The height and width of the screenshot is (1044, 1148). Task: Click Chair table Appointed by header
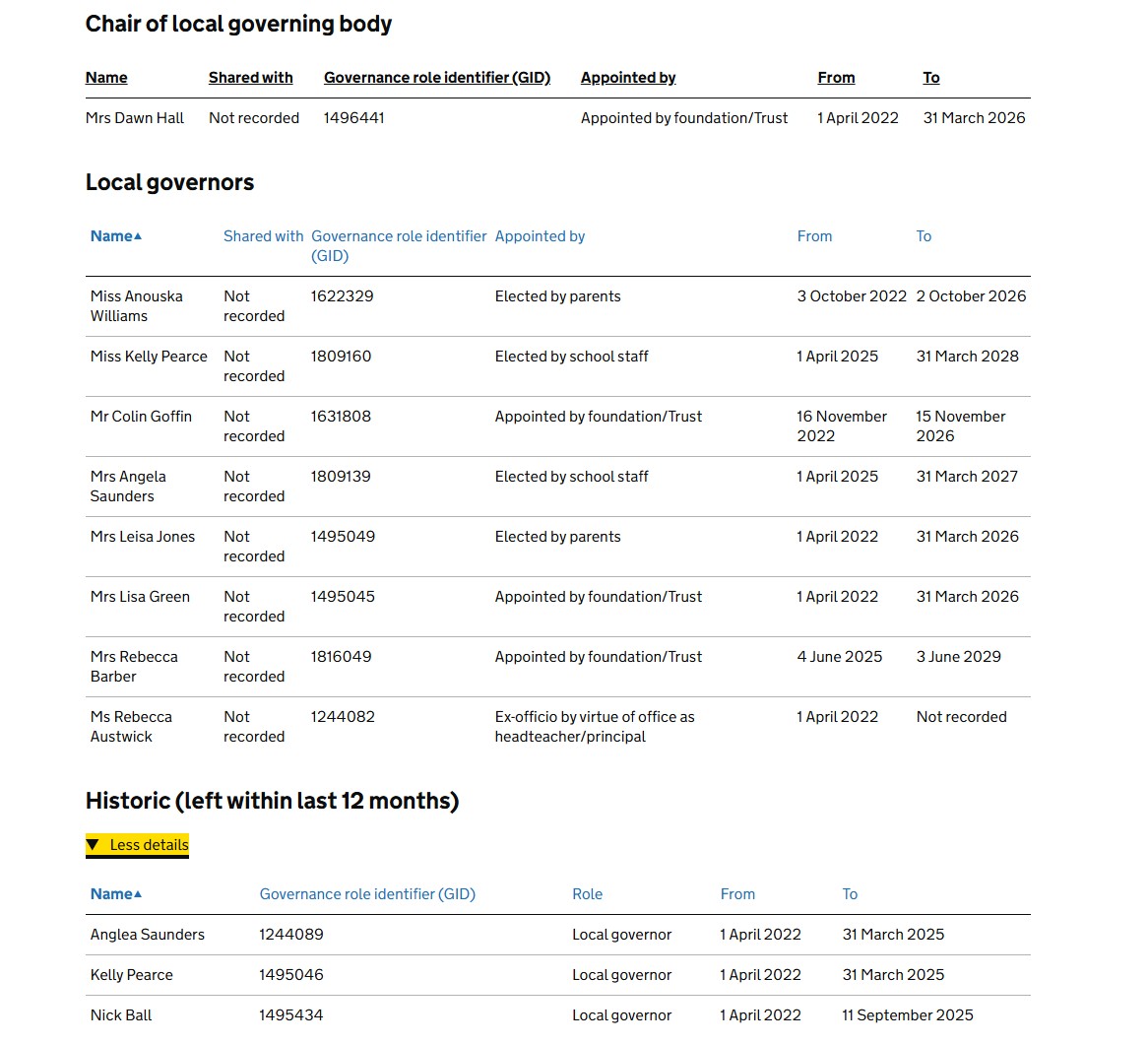click(x=628, y=78)
